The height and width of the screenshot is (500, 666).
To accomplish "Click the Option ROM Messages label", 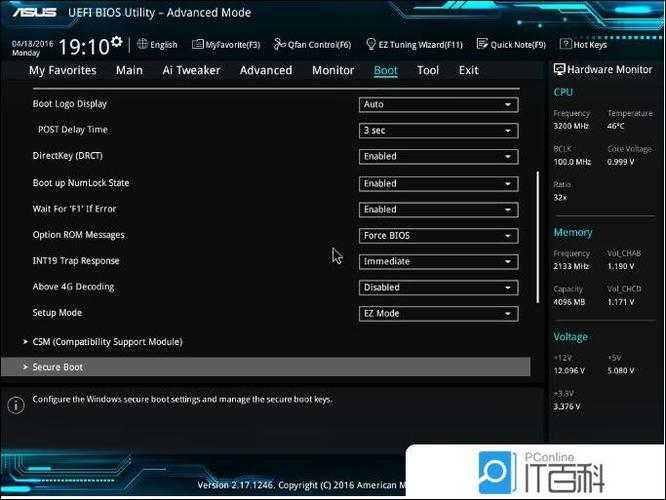I will 79,235.
